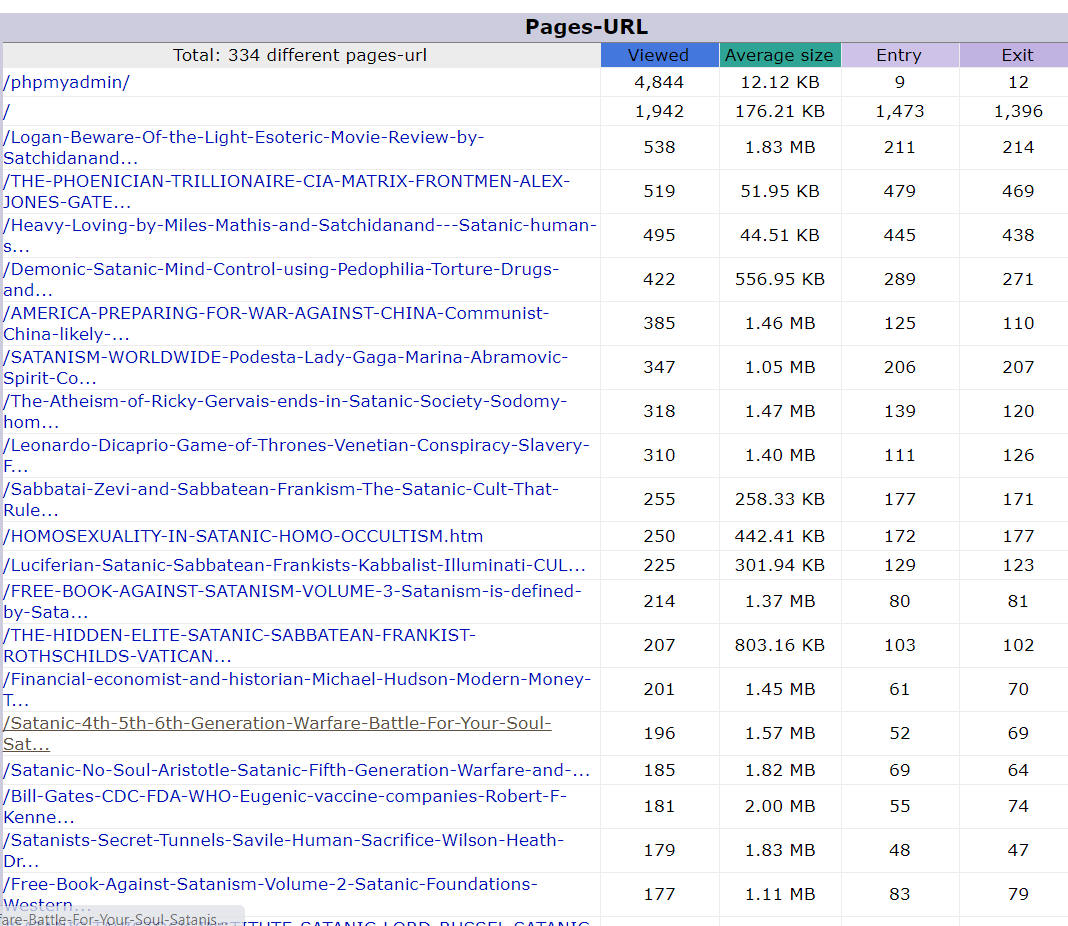Click the average size "44.51 KB"

780,235
